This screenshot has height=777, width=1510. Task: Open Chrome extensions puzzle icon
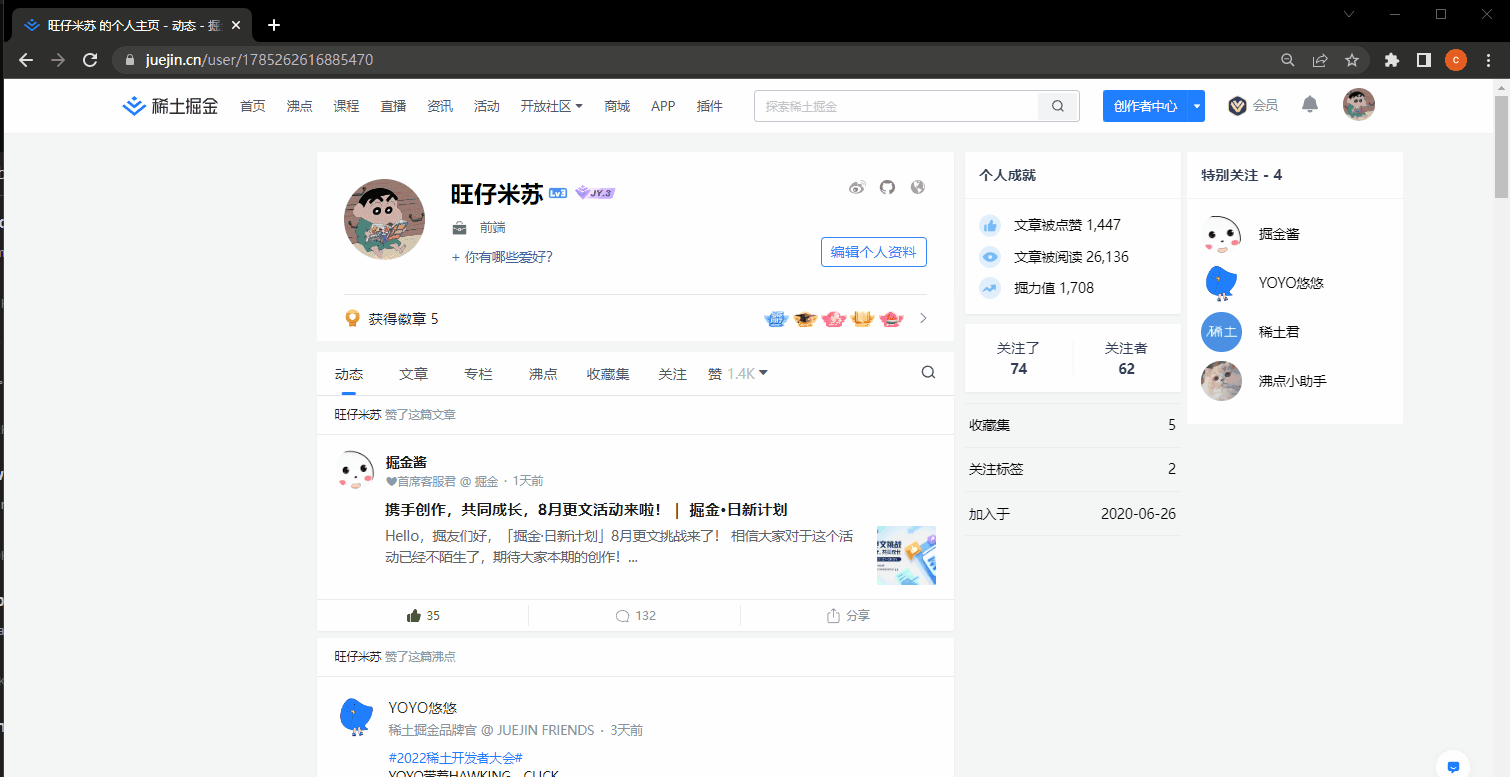coord(1391,60)
